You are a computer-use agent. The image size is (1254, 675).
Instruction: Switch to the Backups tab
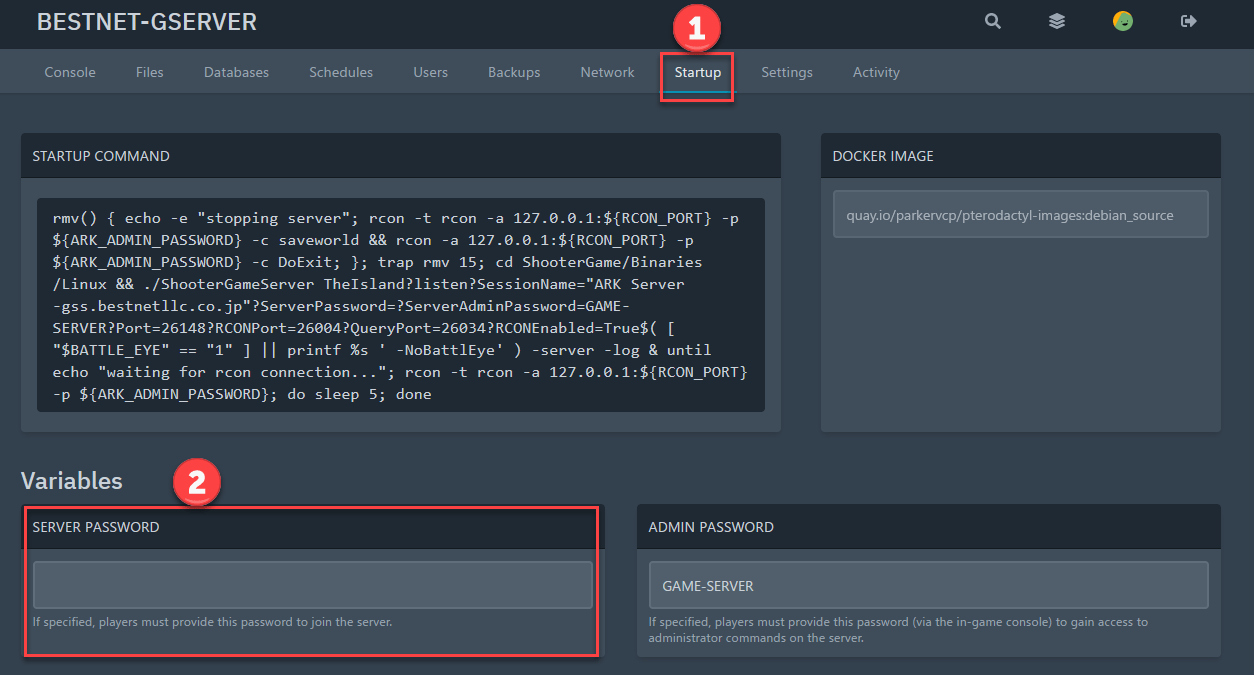click(x=514, y=72)
